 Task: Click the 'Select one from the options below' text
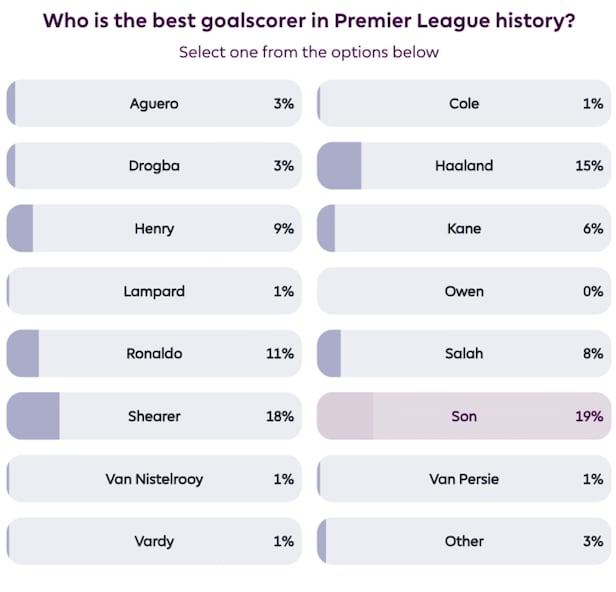point(308,52)
